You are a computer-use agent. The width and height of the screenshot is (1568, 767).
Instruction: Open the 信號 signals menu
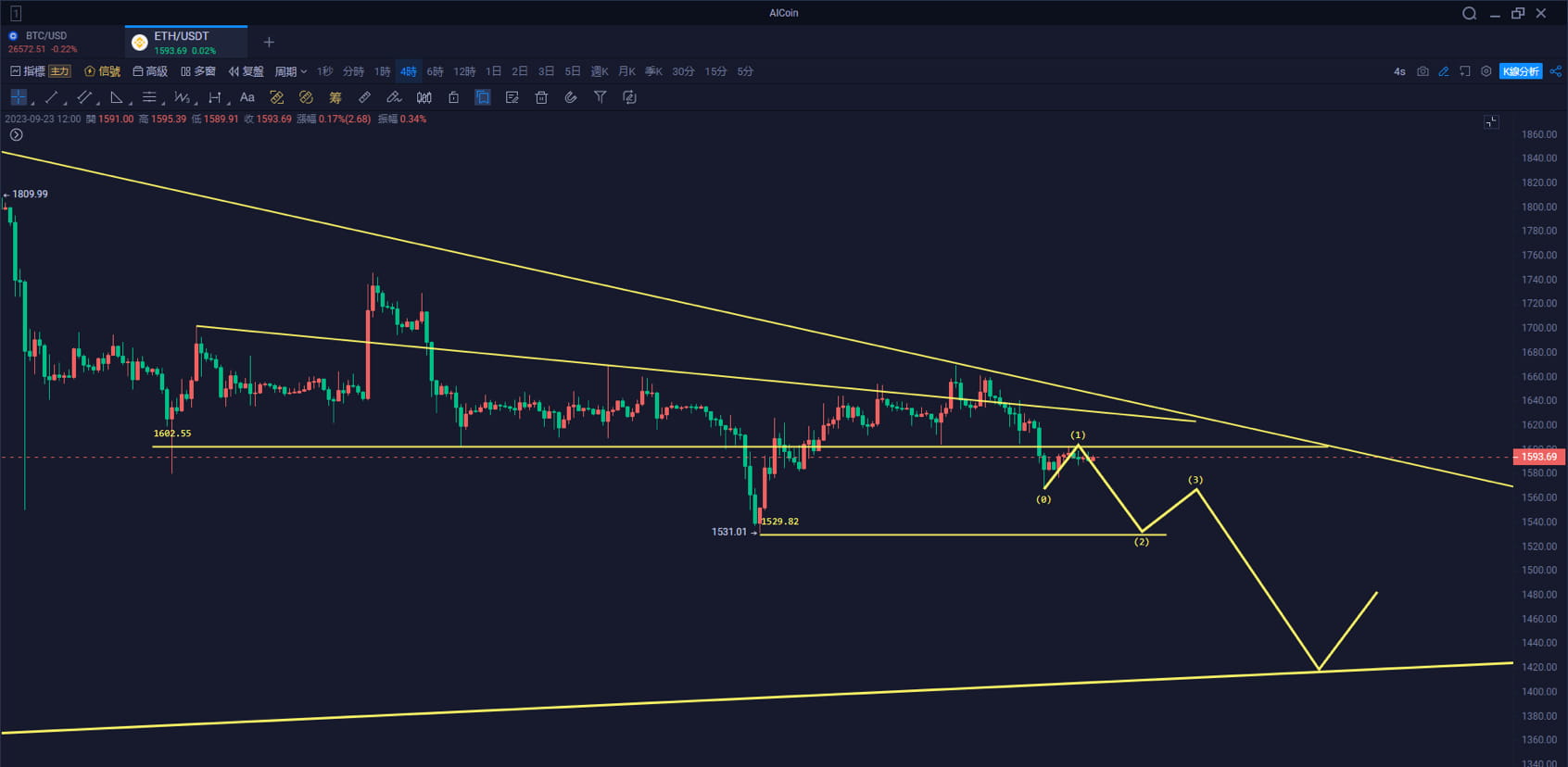(x=103, y=71)
